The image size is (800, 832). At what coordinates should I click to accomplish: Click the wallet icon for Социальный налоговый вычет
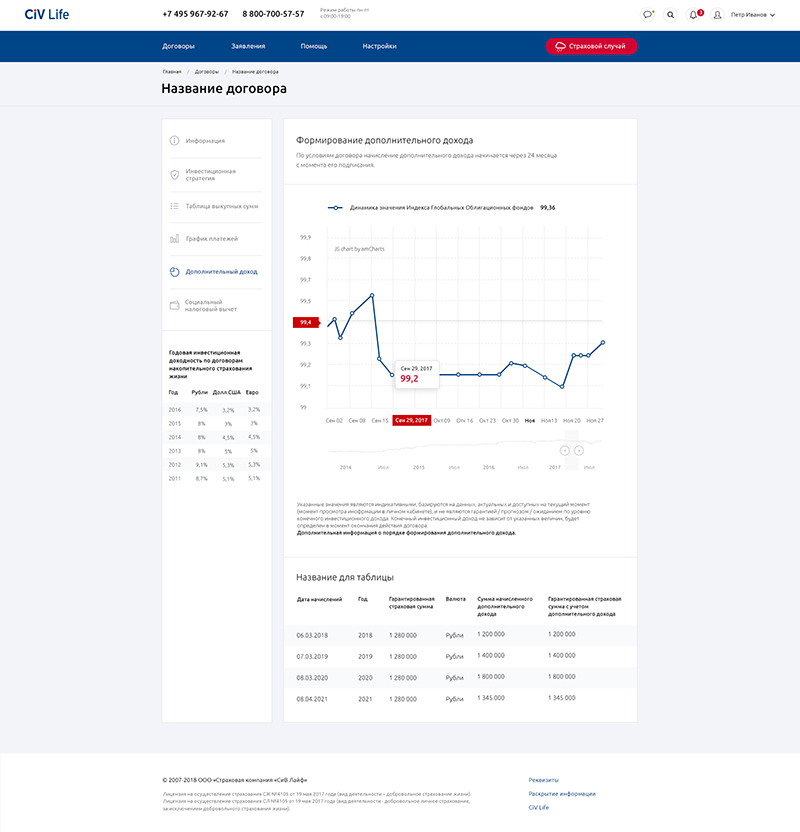pos(174,305)
